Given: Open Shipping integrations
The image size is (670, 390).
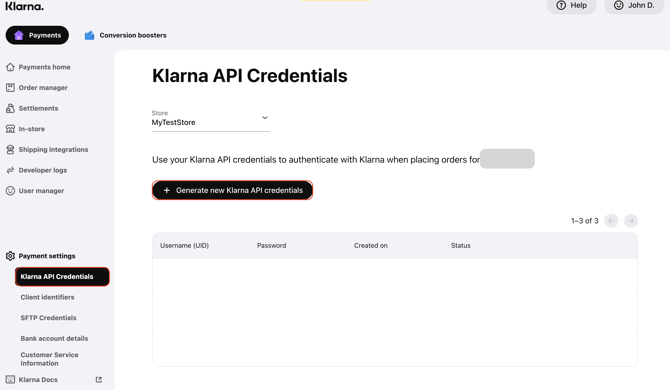Looking at the screenshot, I should click(x=47, y=150).
